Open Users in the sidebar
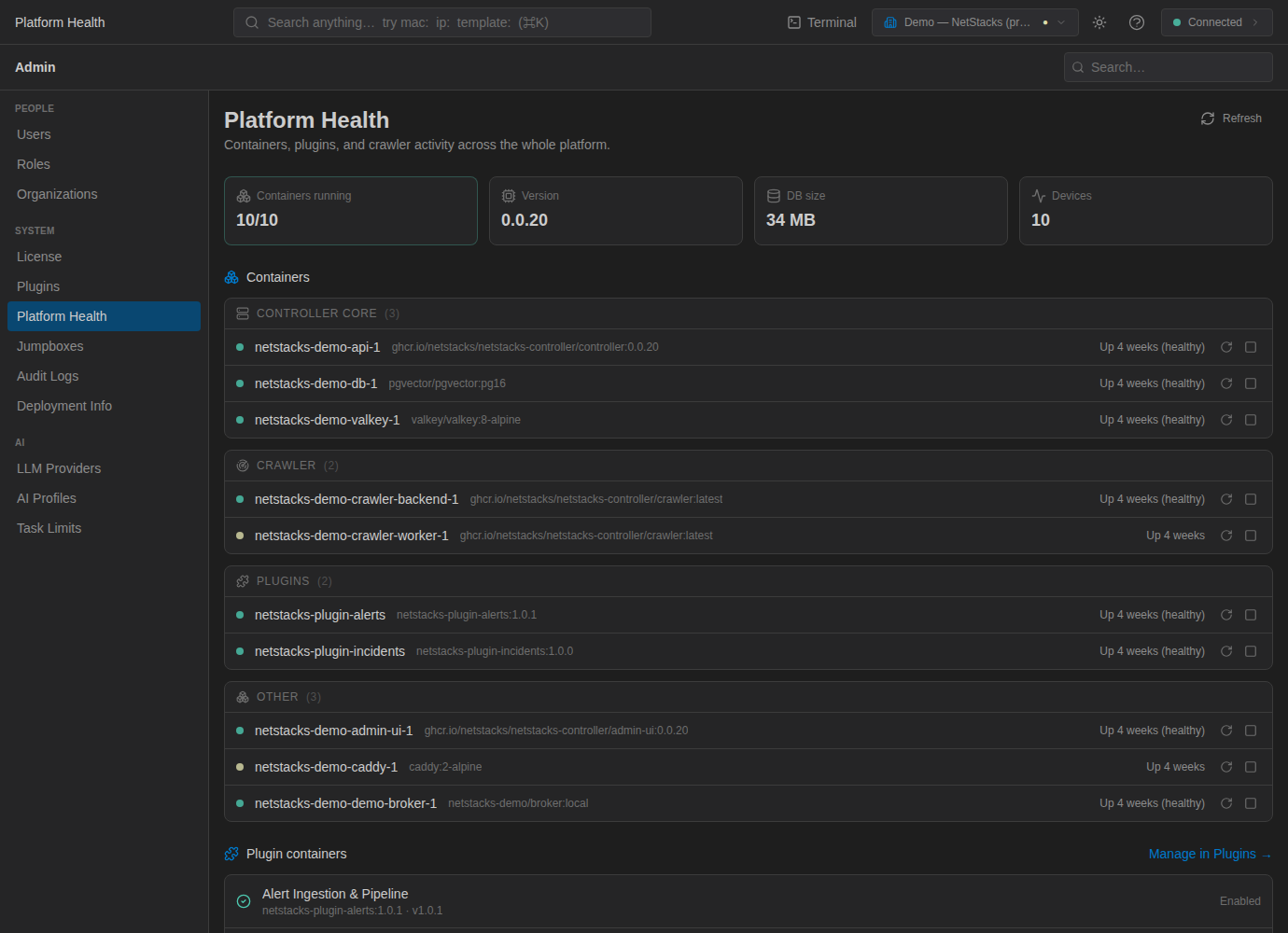 [104, 134]
